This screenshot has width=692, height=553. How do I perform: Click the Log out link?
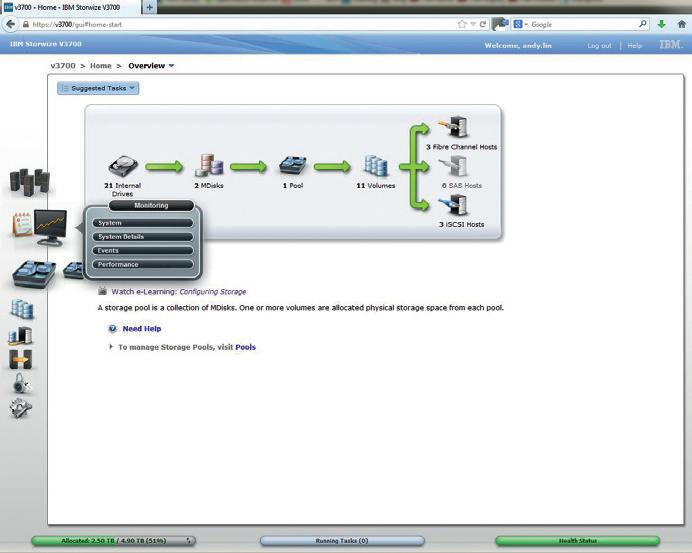click(x=599, y=45)
